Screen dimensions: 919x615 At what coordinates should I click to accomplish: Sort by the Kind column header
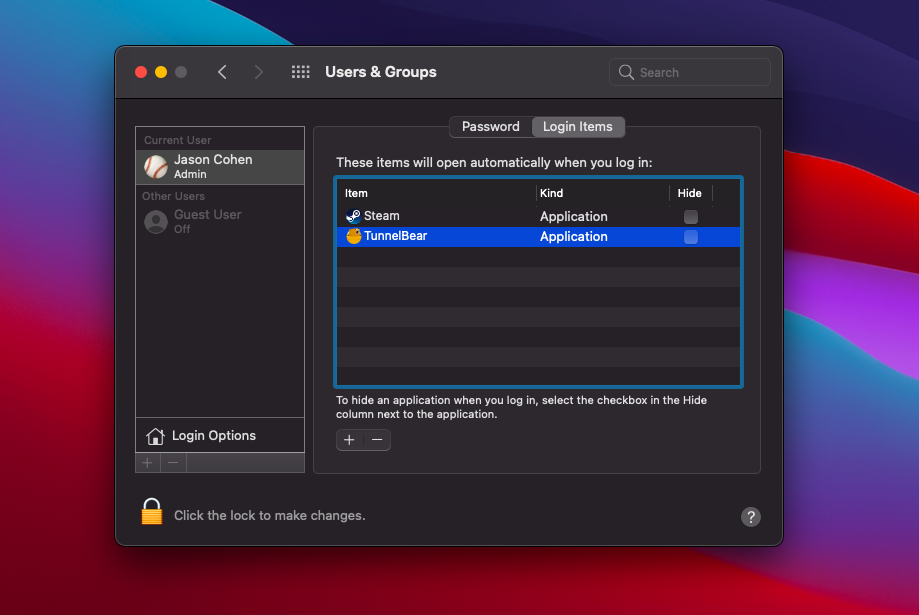tap(552, 193)
